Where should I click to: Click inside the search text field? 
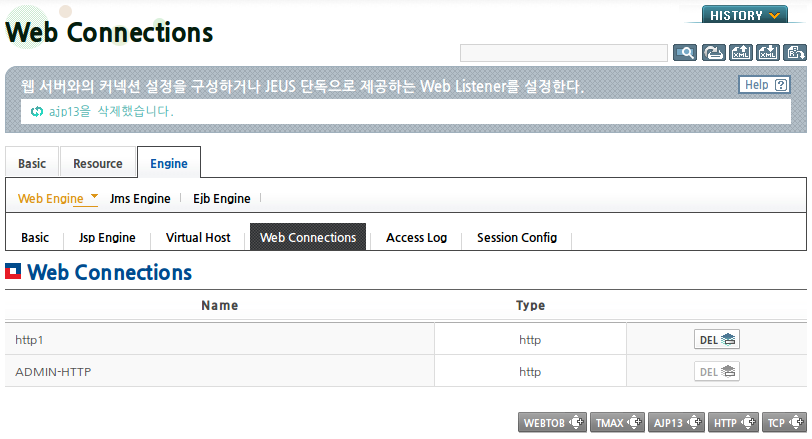(x=563, y=53)
